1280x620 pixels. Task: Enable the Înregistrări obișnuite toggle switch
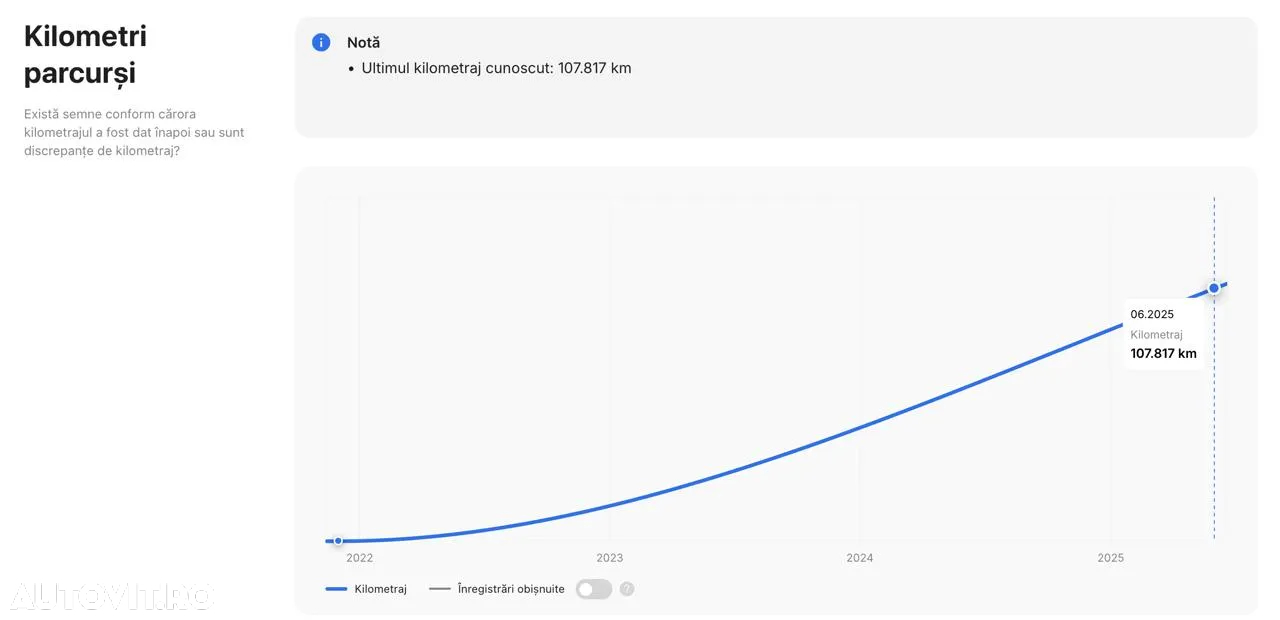[x=593, y=589]
